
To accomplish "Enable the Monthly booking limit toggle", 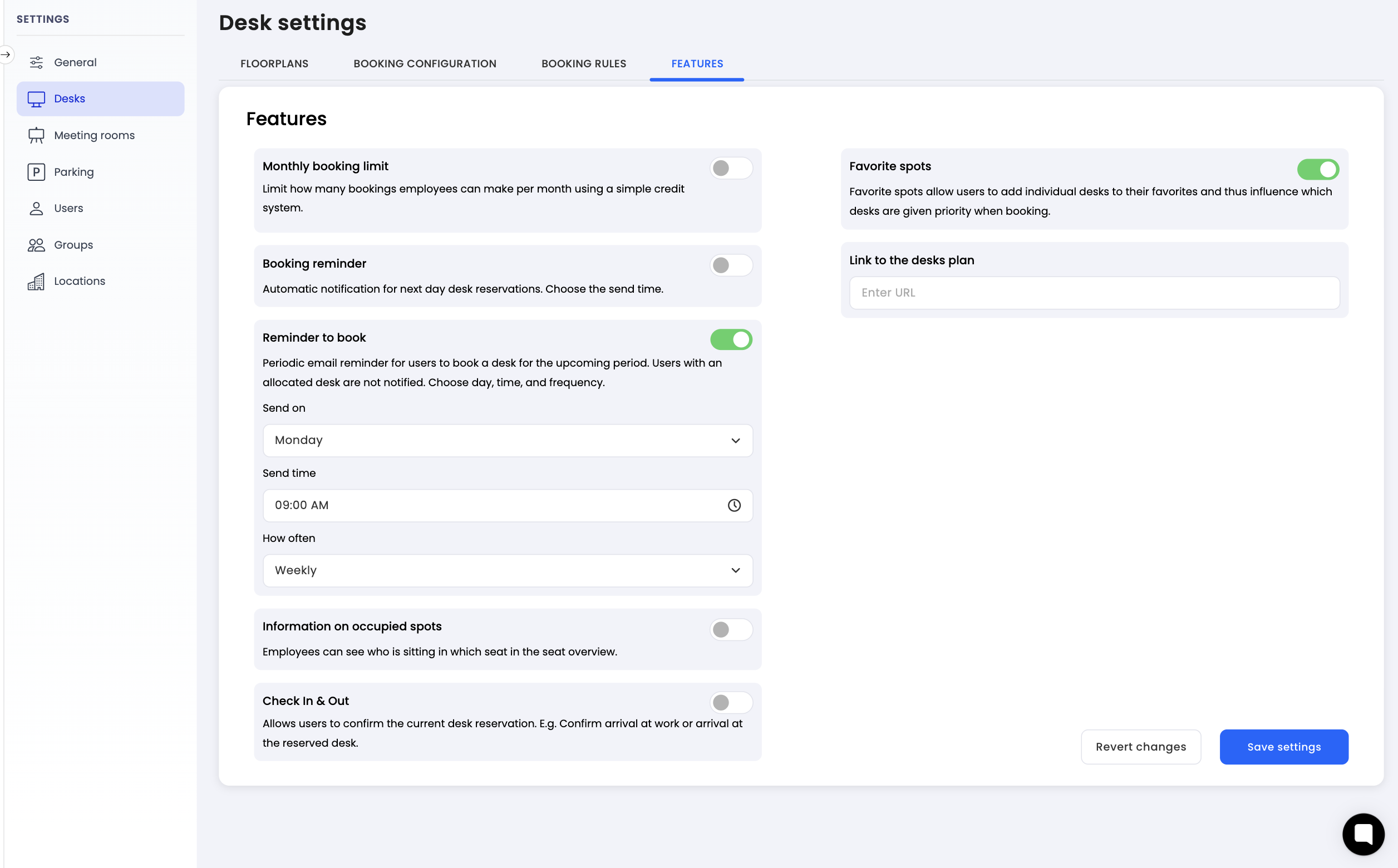I will [x=730, y=168].
